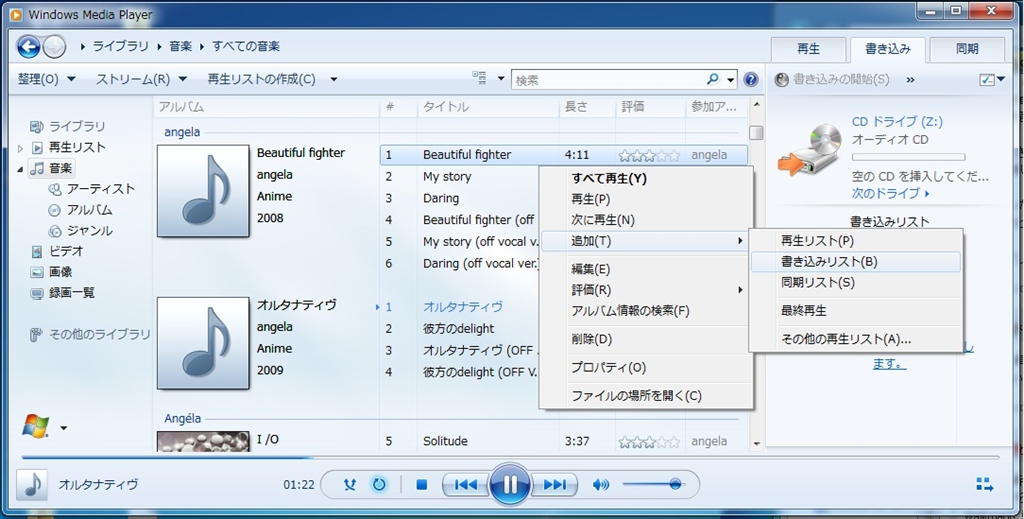The width and height of the screenshot is (1024, 519).
Task: Open the view options icon
Action: pyautogui.click(x=480, y=79)
